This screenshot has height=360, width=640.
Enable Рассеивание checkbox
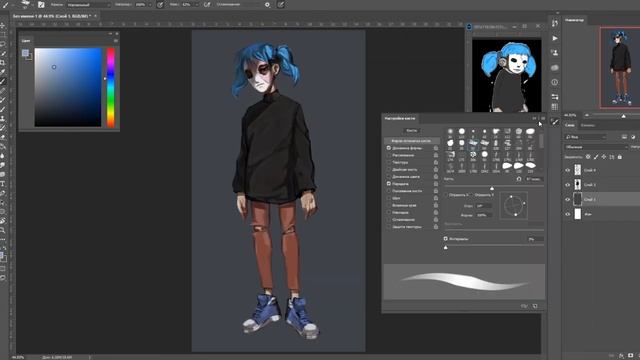(389, 155)
